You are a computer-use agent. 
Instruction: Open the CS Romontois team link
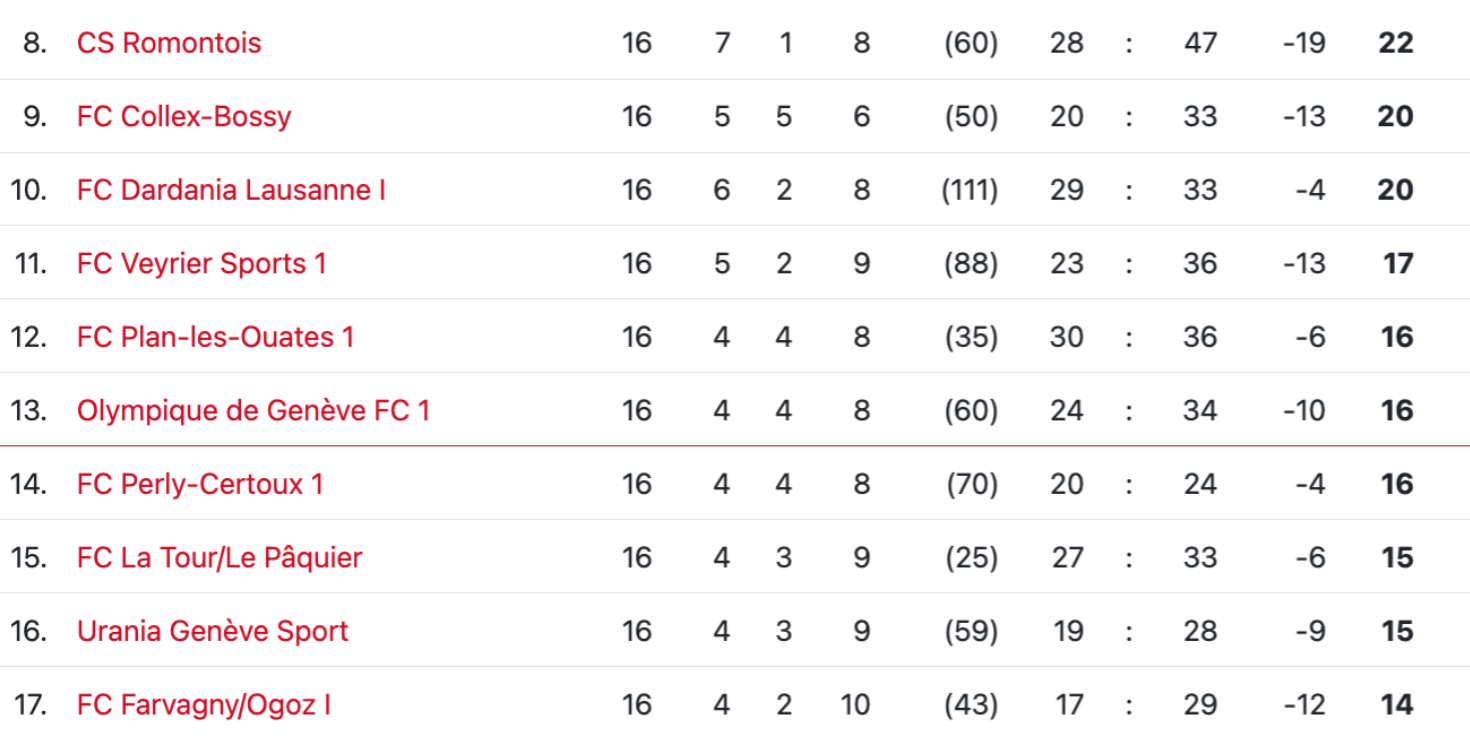(169, 43)
